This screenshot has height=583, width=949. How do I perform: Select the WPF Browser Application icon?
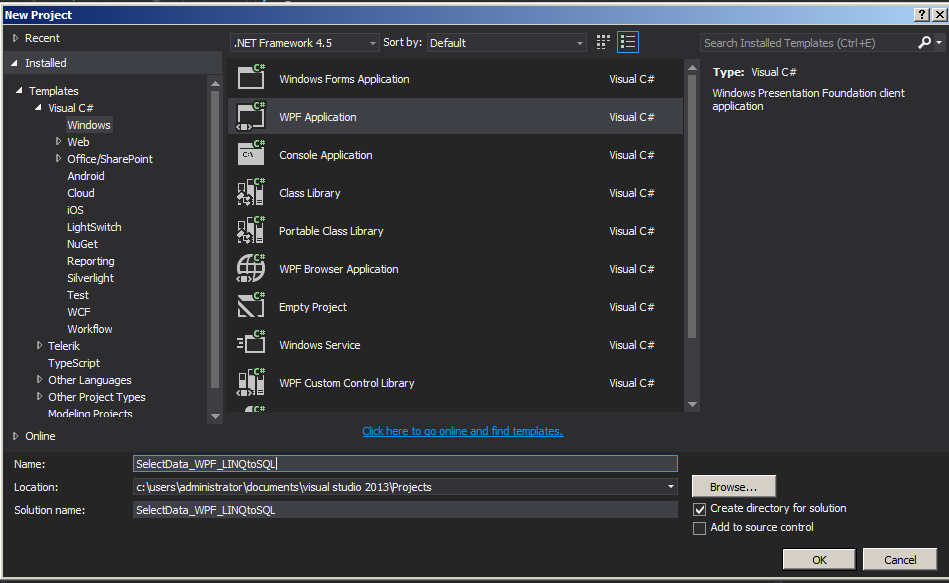250,269
